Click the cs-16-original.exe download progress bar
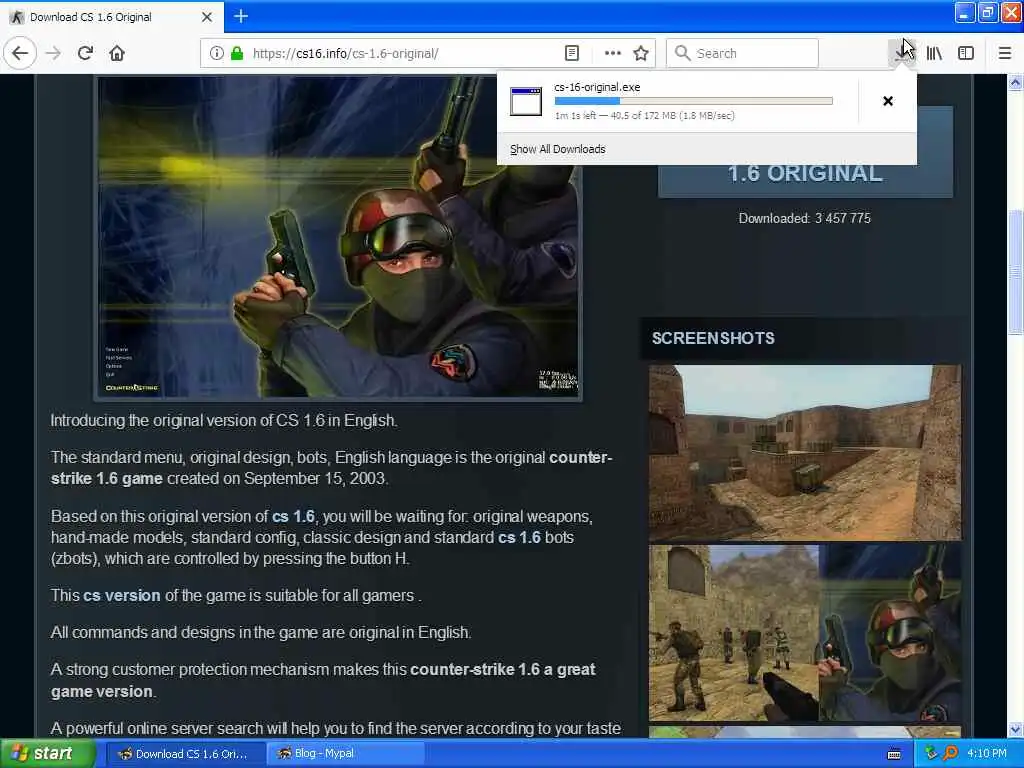1024x768 pixels. pyautogui.click(x=694, y=101)
